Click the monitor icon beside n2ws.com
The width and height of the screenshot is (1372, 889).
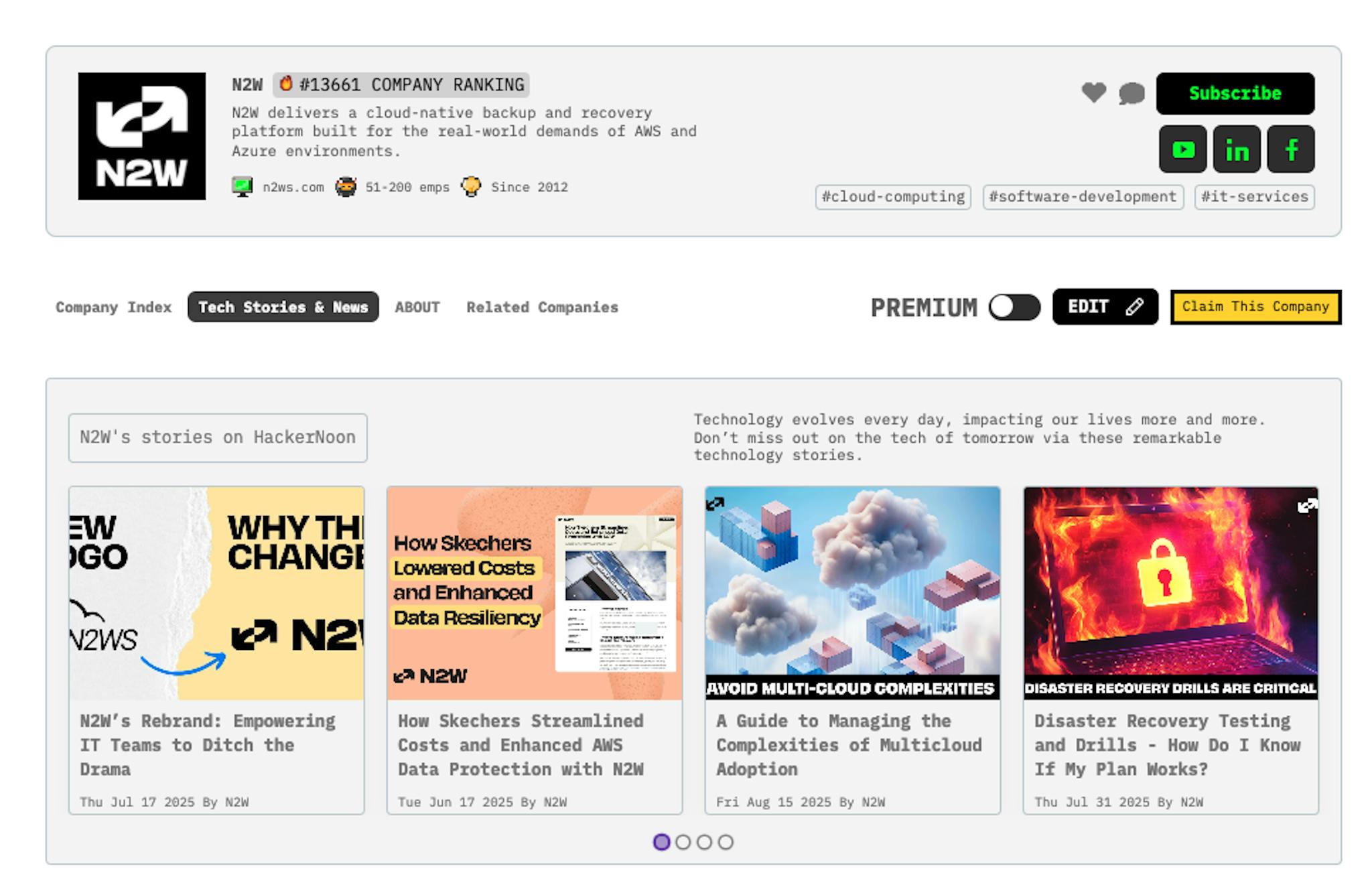pos(243,186)
